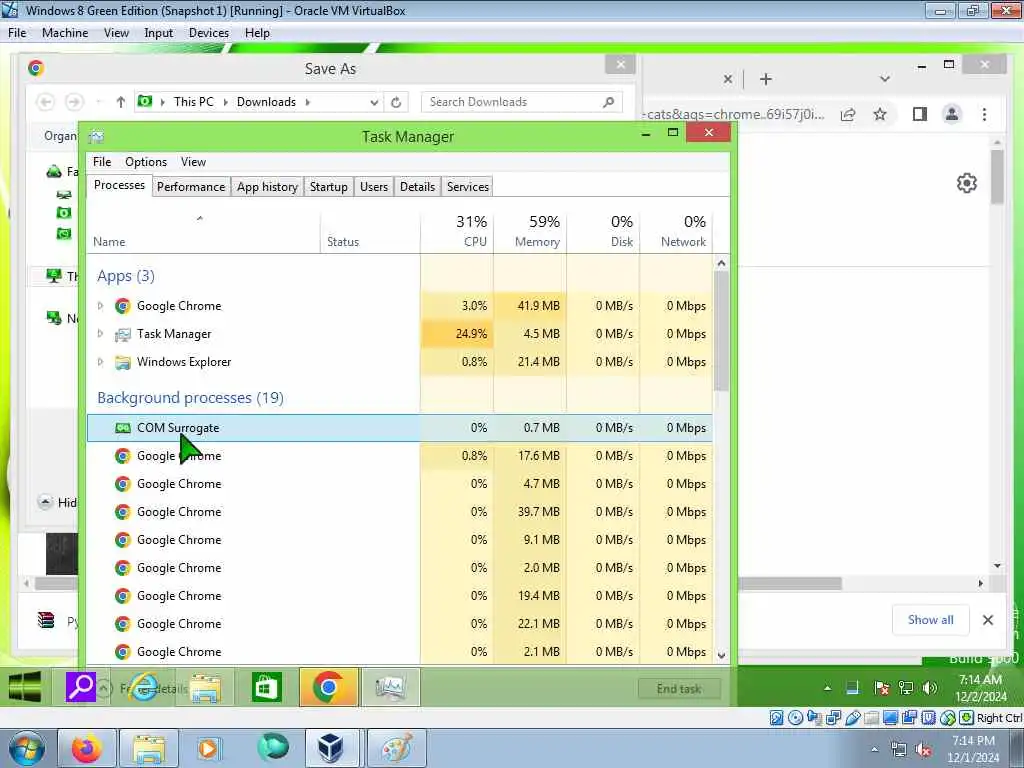Click the collapse arrow above Name column

pos(200,218)
